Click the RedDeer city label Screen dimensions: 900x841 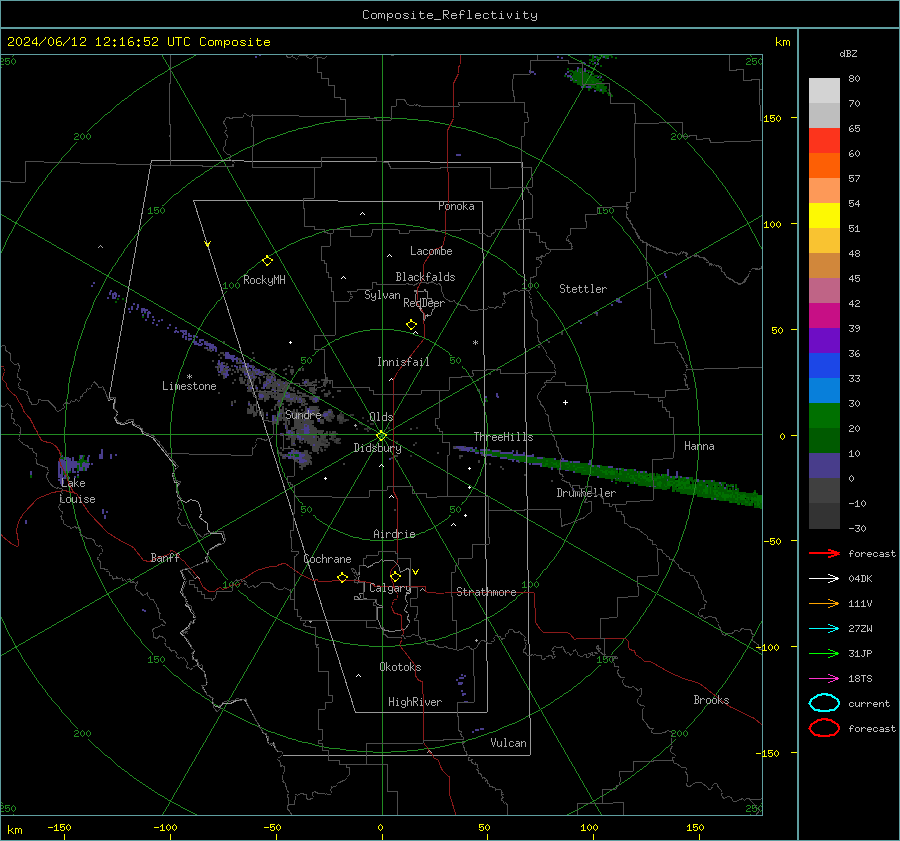tap(424, 303)
